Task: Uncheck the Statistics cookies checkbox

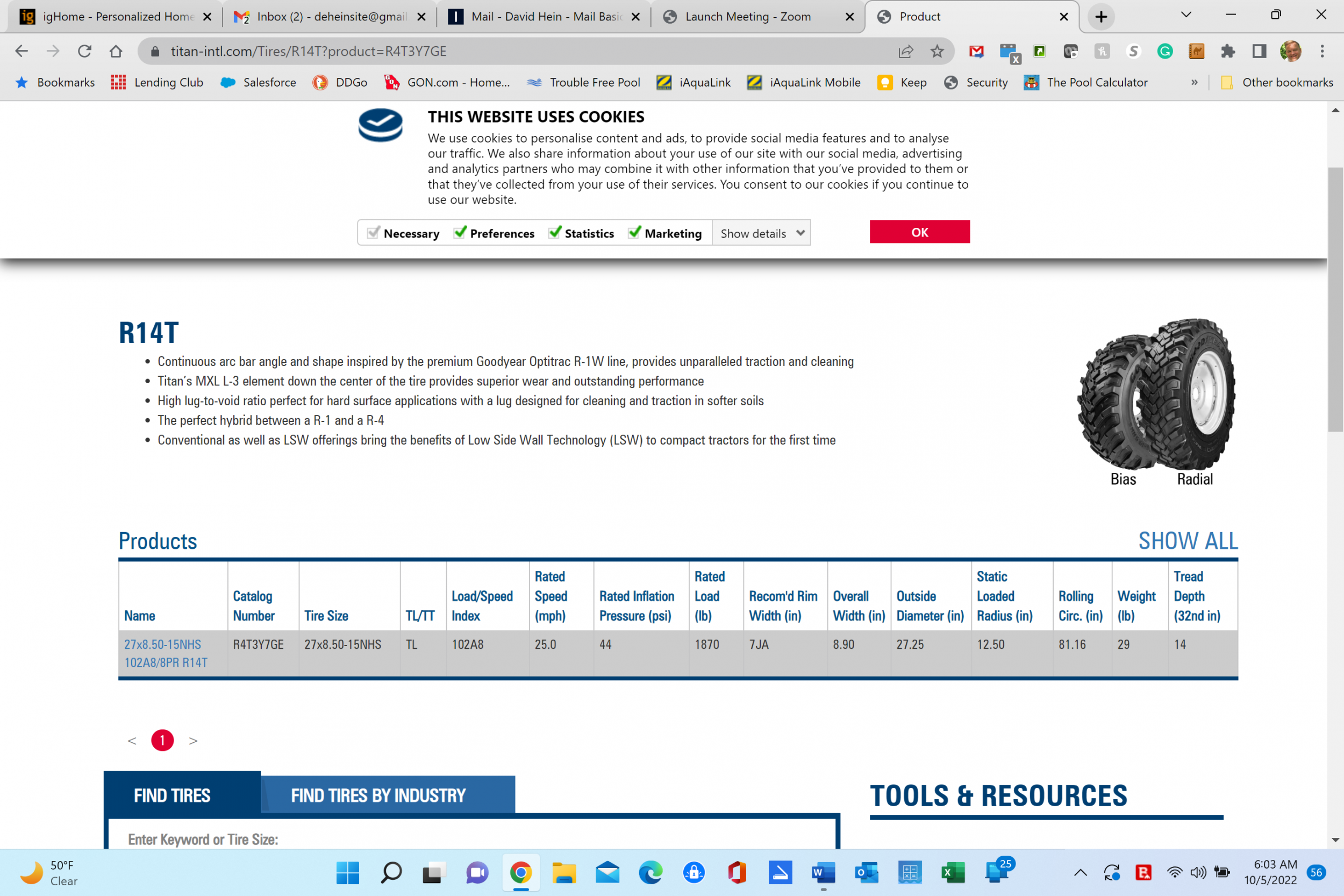Action: [x=554, y=233]
